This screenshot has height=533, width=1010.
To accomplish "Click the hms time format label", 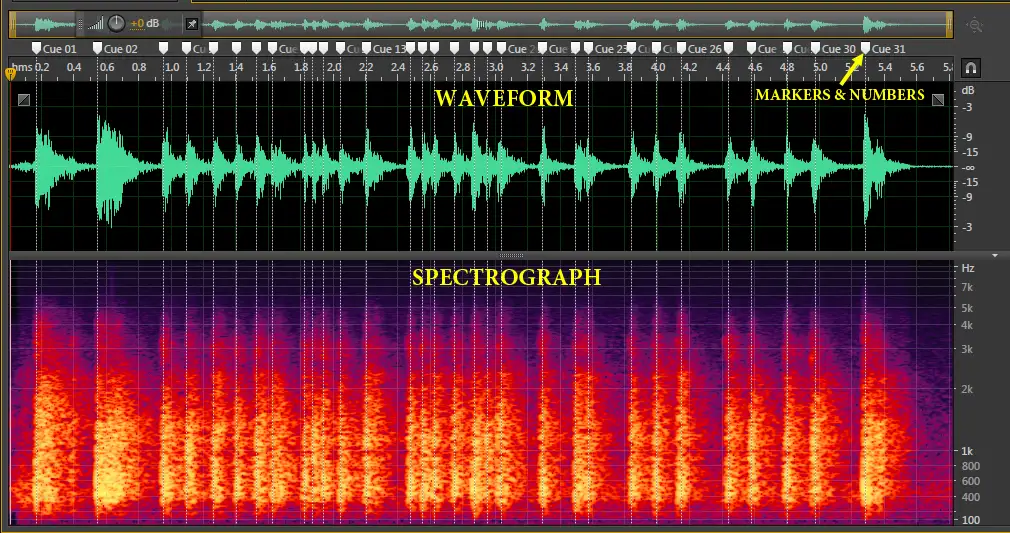I will 22,67.
